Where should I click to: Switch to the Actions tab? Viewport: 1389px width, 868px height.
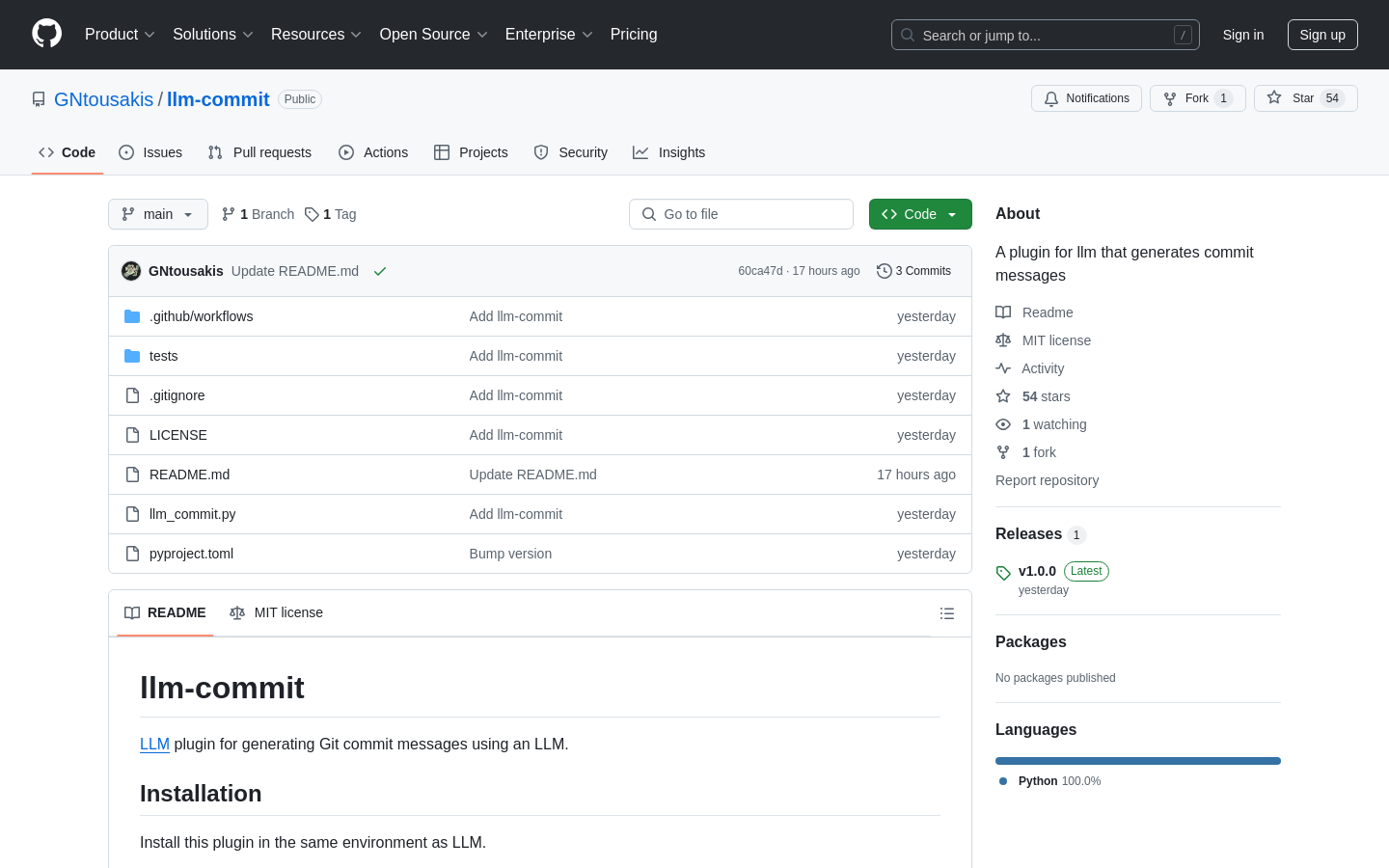(373, 152)
